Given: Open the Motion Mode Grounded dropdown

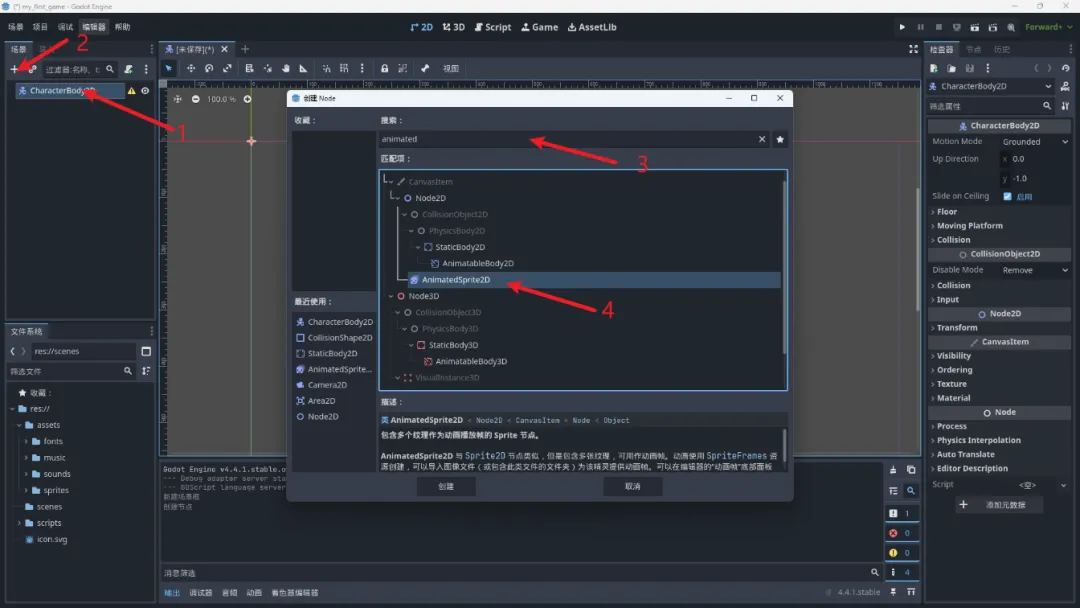Looking at the screenshot, I should pyautogui.click(x=1035, y=142).
